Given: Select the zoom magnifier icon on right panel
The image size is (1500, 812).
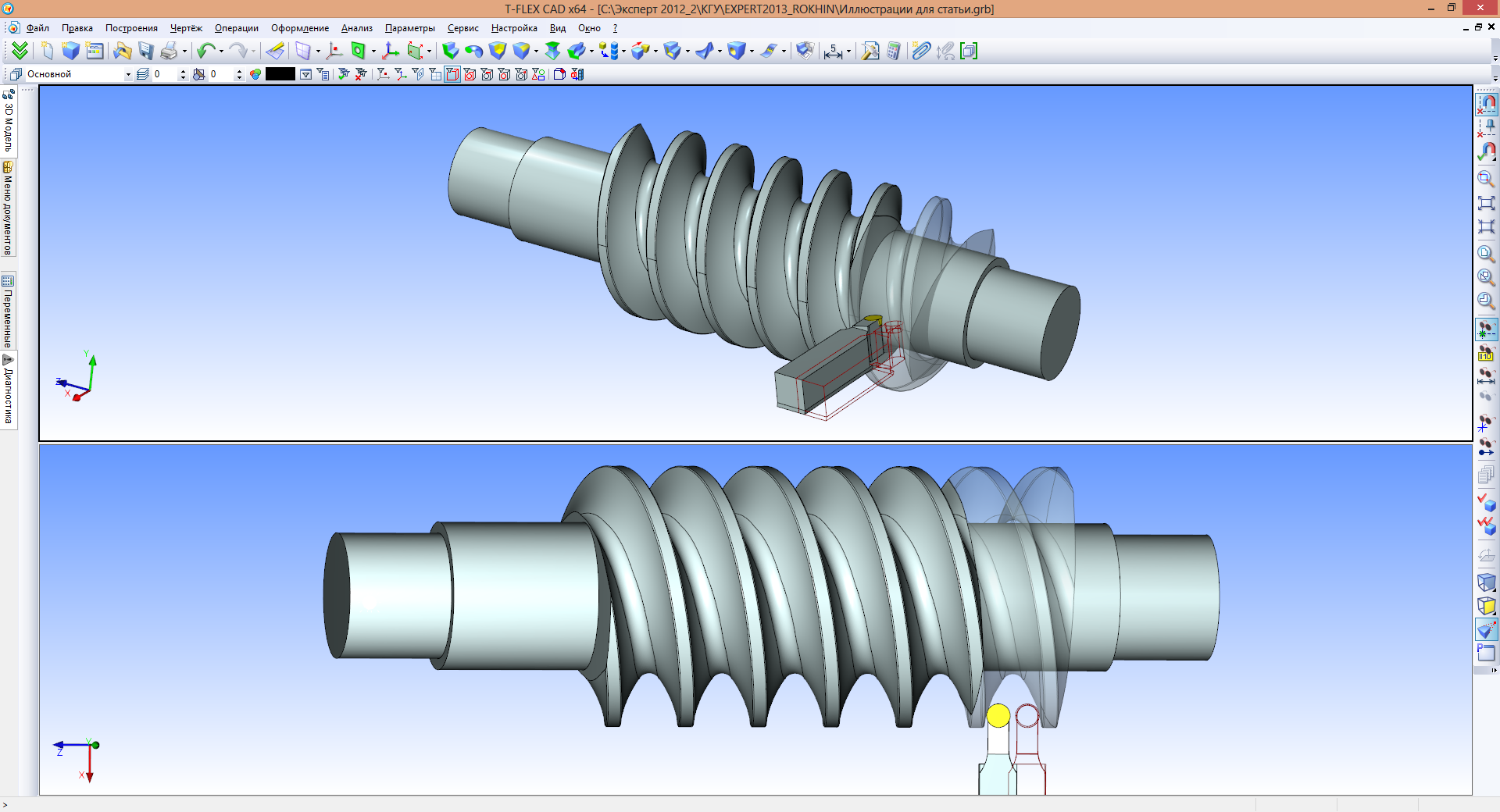Looking at the screenshot, I should tap(1487, 178).
